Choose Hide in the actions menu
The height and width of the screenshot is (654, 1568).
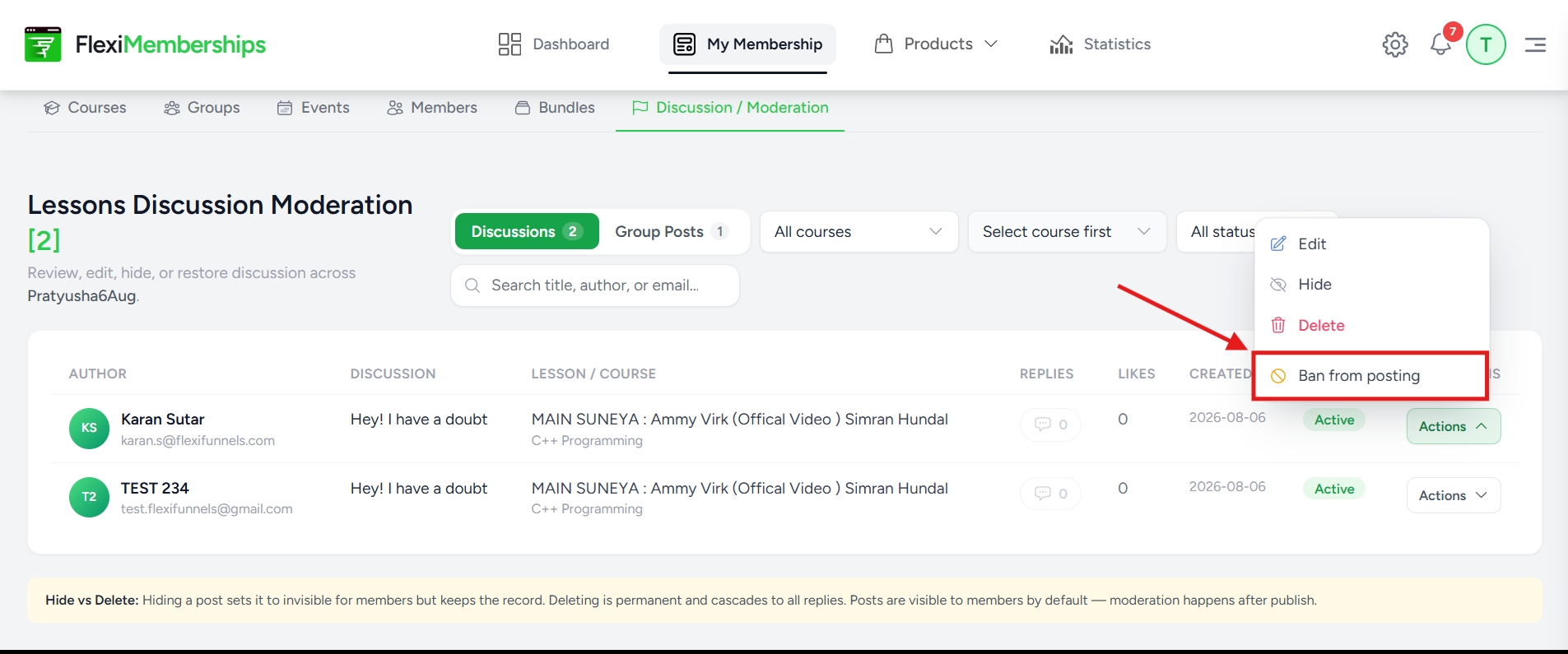click(x=1371, y=285)
